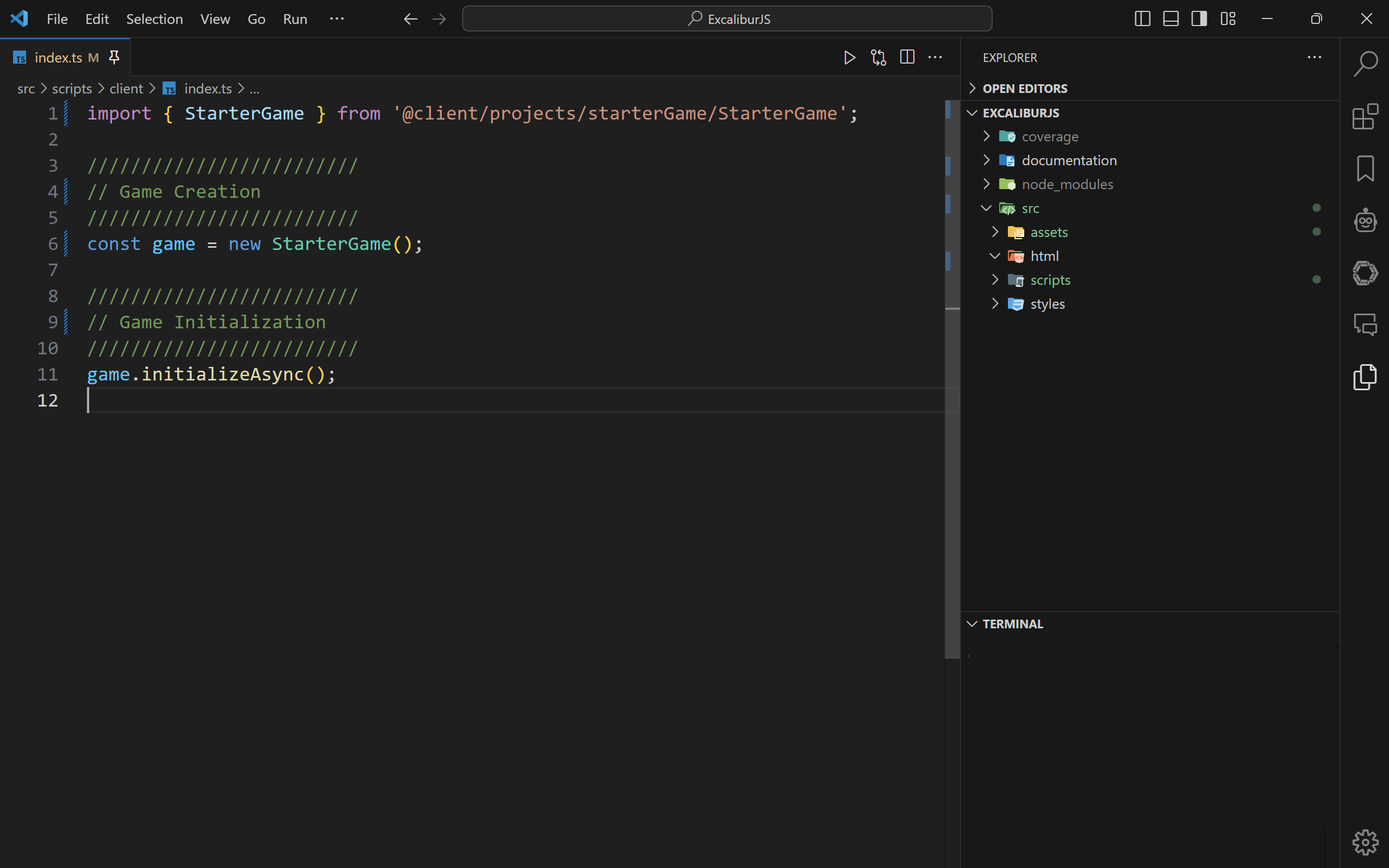Viewport: 1389px width, 868px height.
Task: Click the editor vertical scrollbar slider
Action: point(952,379)
